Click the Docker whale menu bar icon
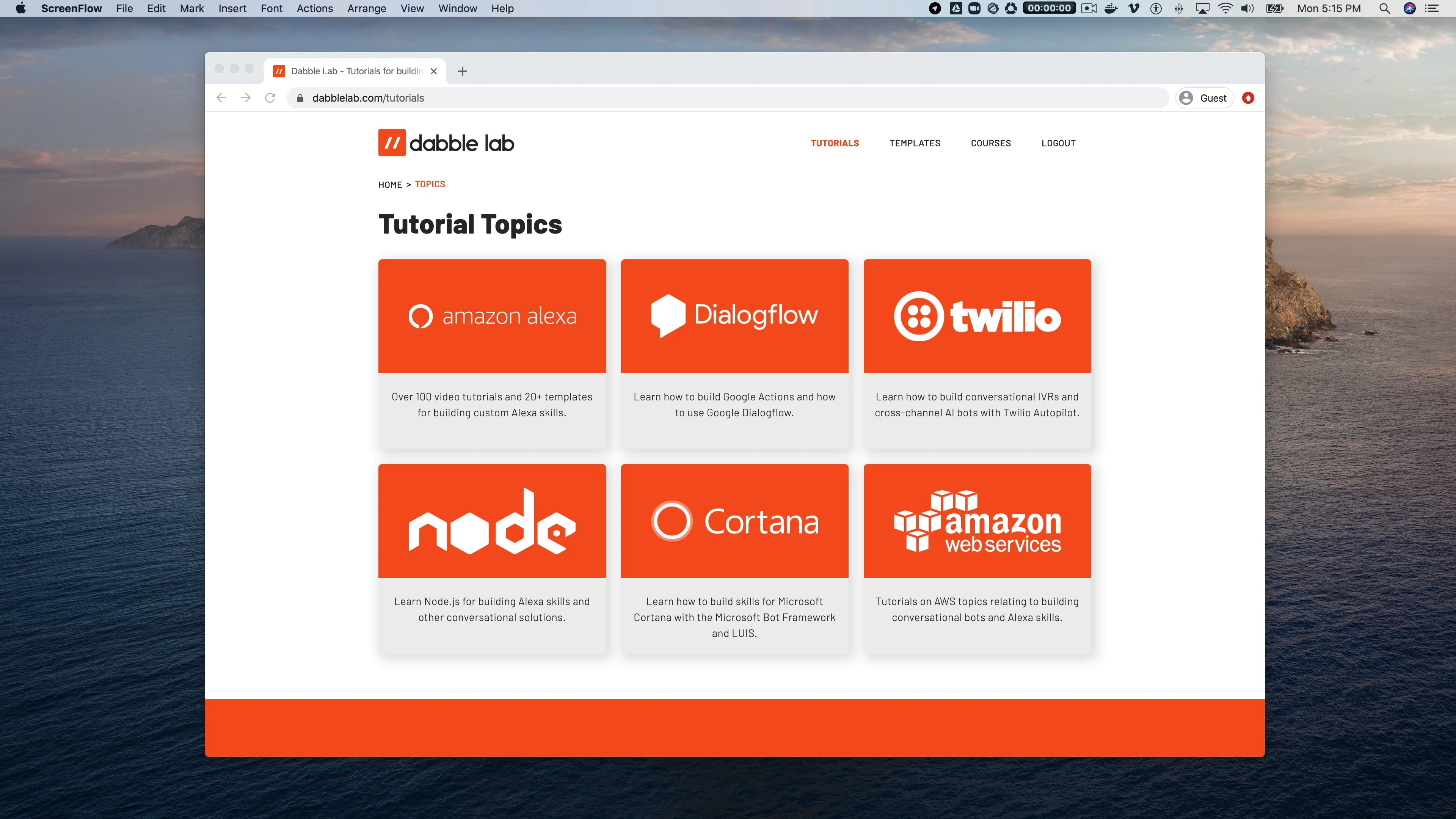Screen dimensions: 1456x819 tap(1111, 8)
